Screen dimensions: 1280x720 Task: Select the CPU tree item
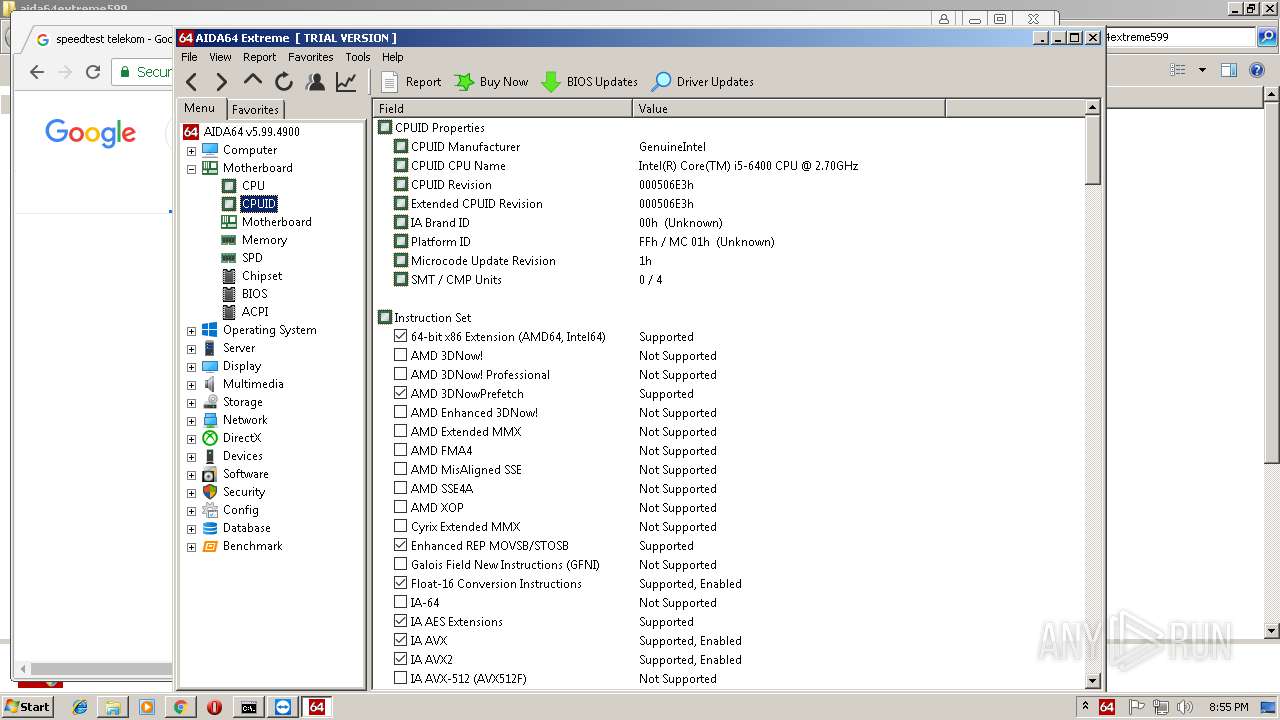tap(253, 186)
